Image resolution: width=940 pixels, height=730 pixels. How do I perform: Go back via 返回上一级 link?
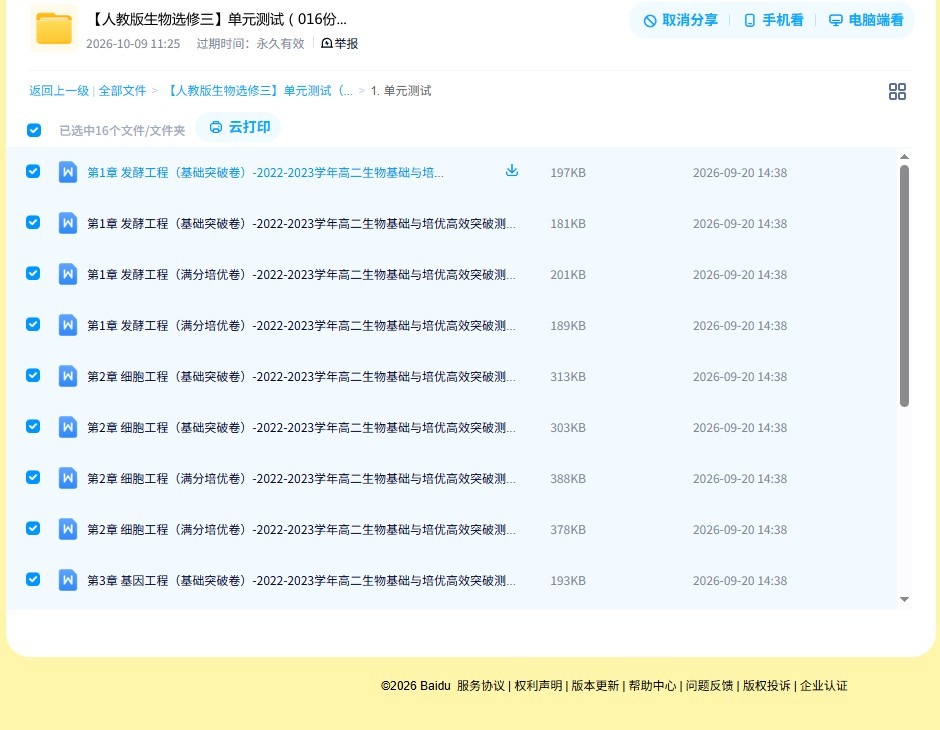click(x=59, y=91)
